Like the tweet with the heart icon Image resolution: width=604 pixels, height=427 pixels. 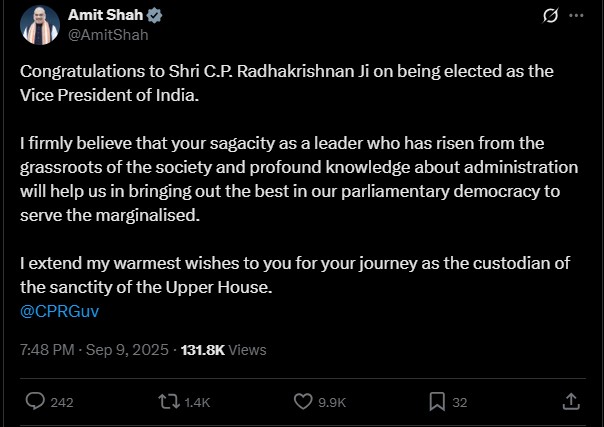pos(304,402)
